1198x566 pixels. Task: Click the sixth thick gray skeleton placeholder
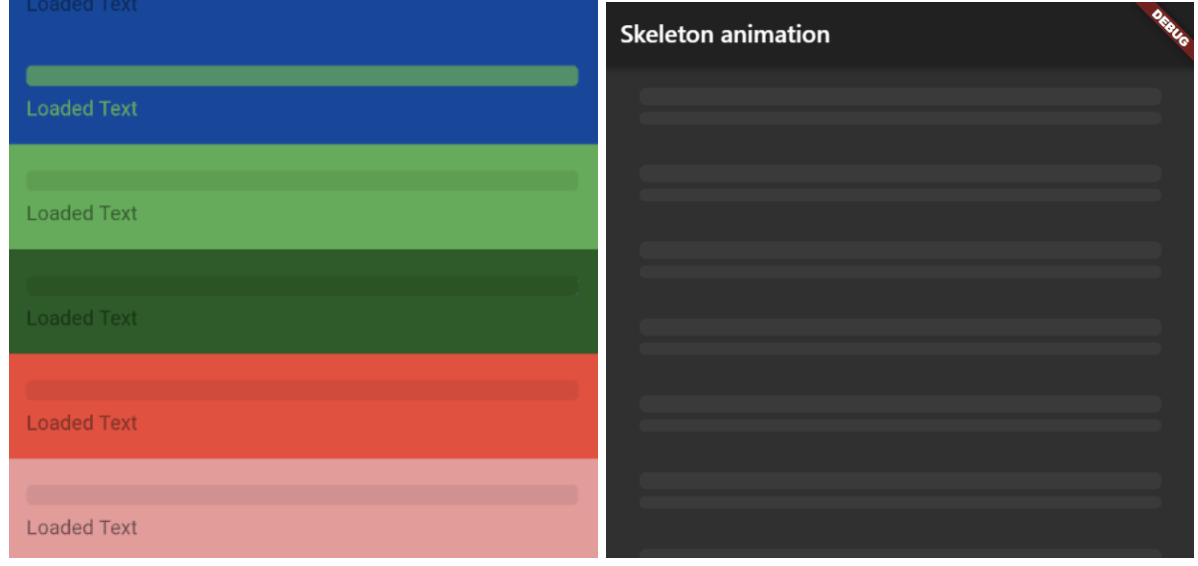point(900,480)
